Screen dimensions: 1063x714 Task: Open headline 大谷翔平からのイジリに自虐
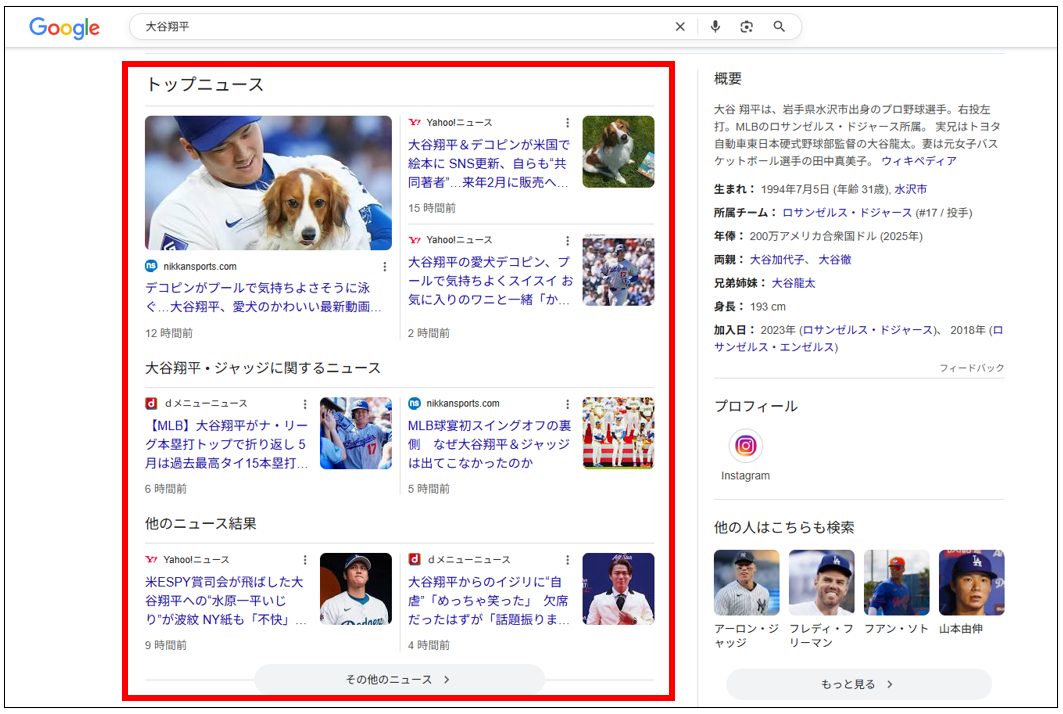coord(489,601)
